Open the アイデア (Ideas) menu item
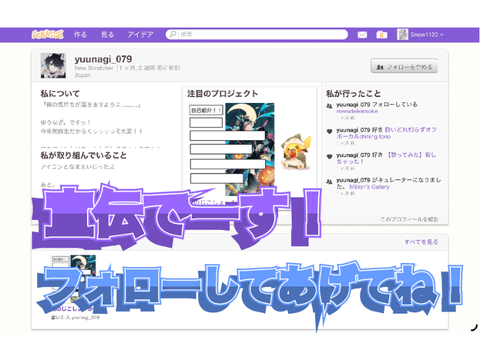Screen dimensions: 480x360 140,34
